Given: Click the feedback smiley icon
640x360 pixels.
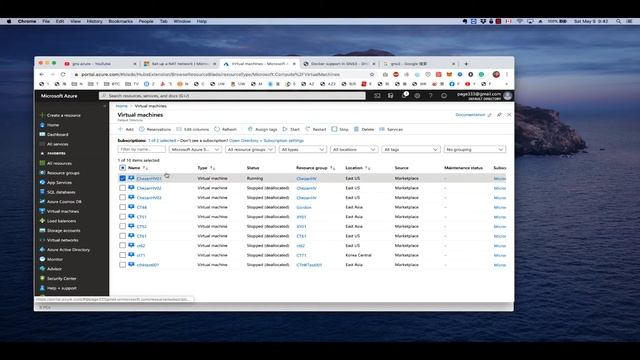Looking at the screenshot, I should [444, 96].
